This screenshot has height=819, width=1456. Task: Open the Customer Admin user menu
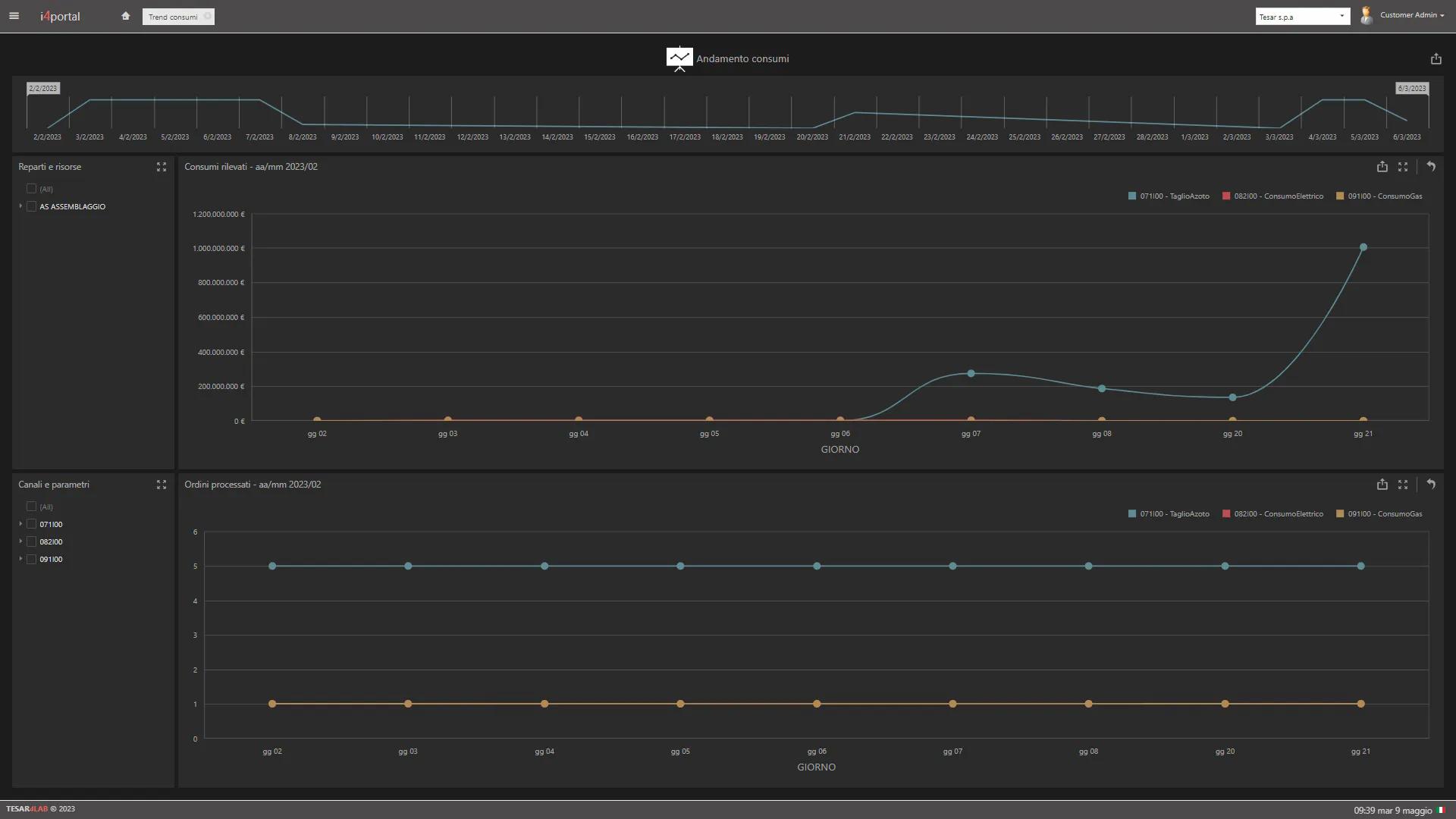(x=1410, y=15)
